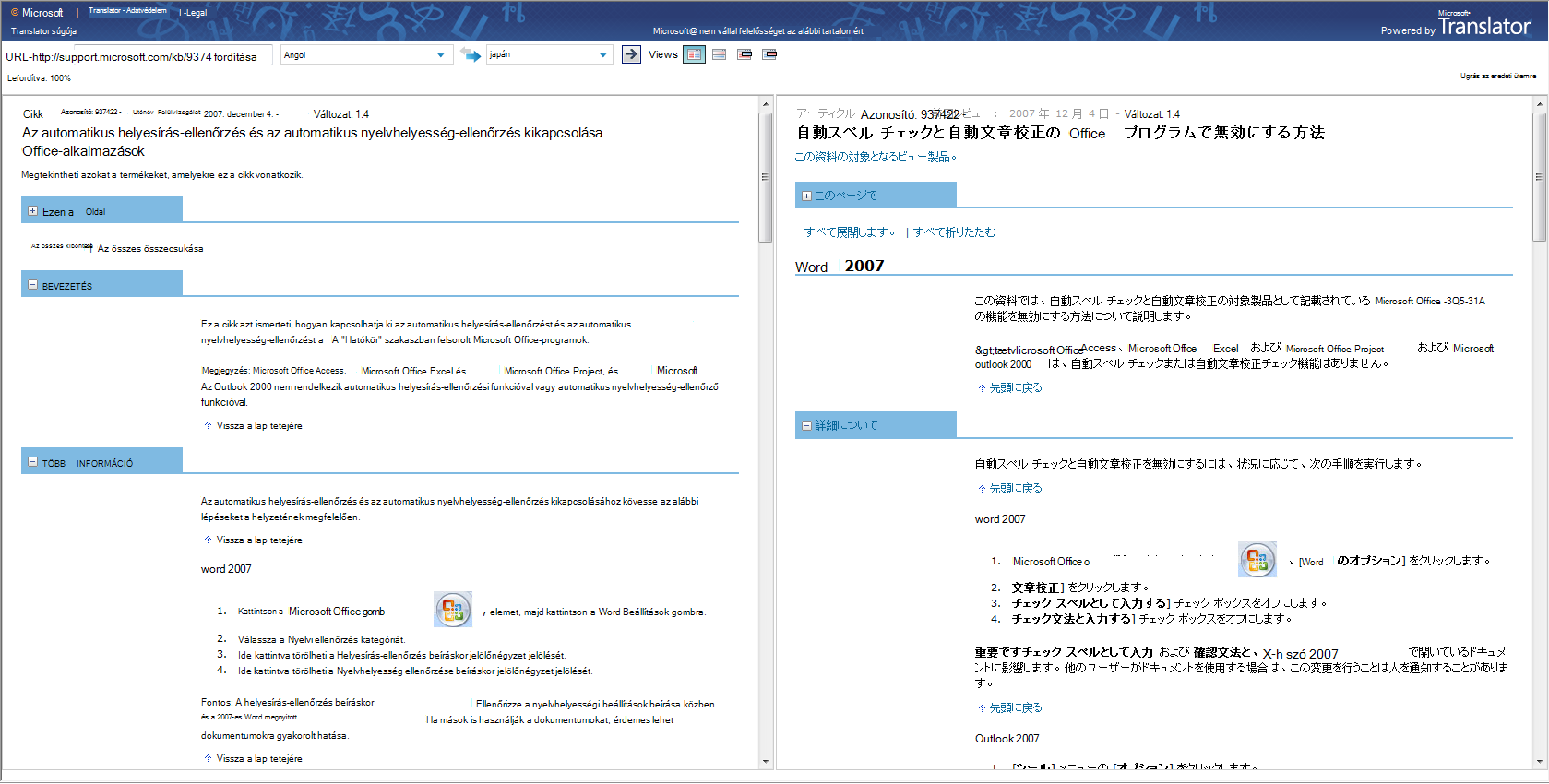Click 'Megtekintheti azokat a termékeket' link
Screen dimensions: 1549x784
coord(162,175)
